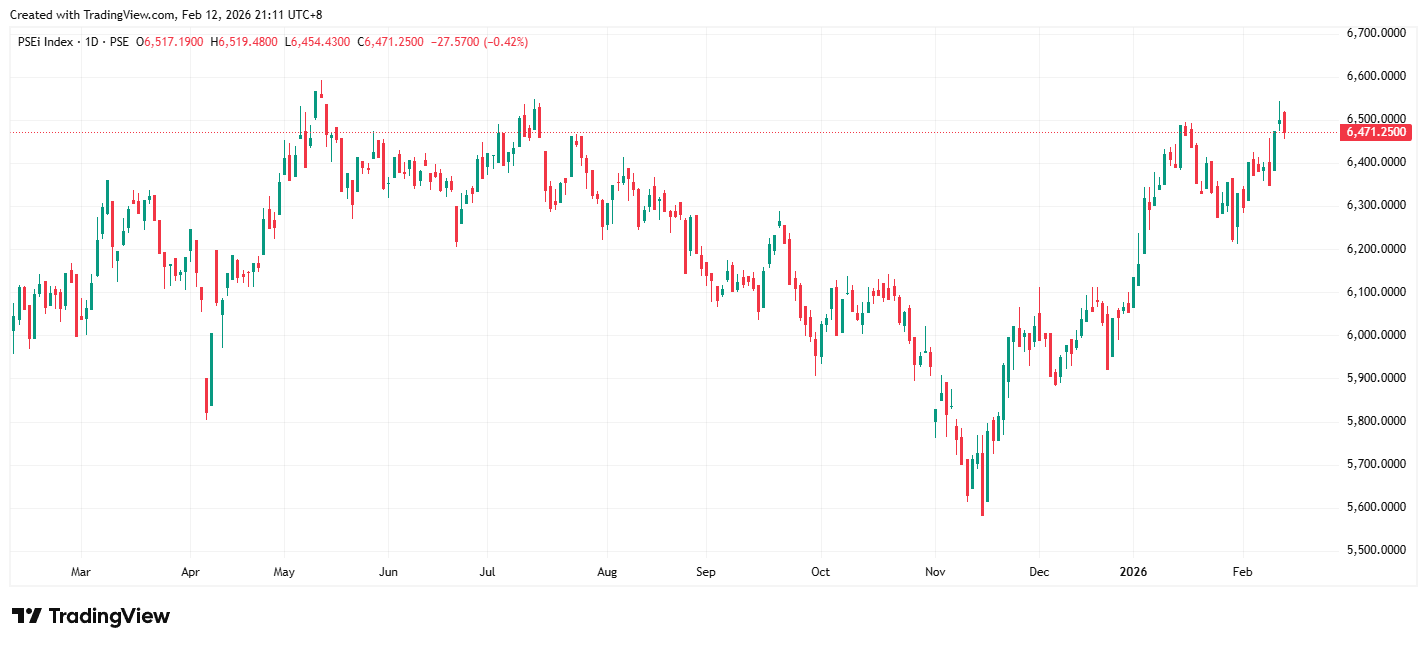Click the latest red candle at chart's right end
Viewport: 1427px width, 646px height.
[x=1285, y=123]
